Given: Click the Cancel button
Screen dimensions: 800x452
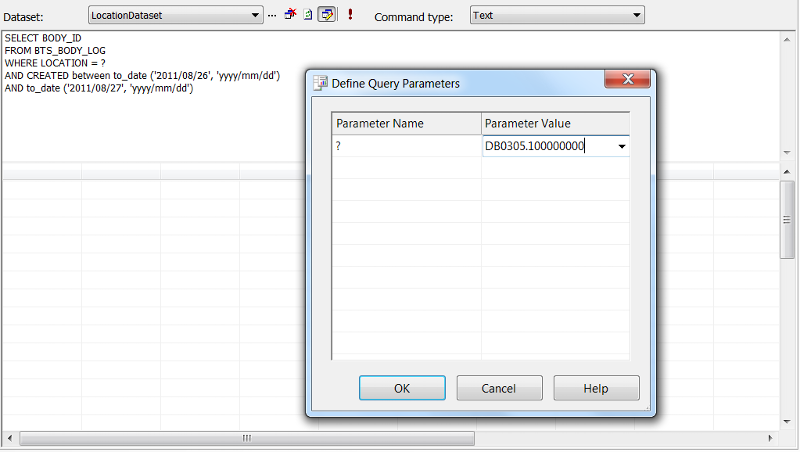Looking at the screenshot, I should click(x=499, y=388).
